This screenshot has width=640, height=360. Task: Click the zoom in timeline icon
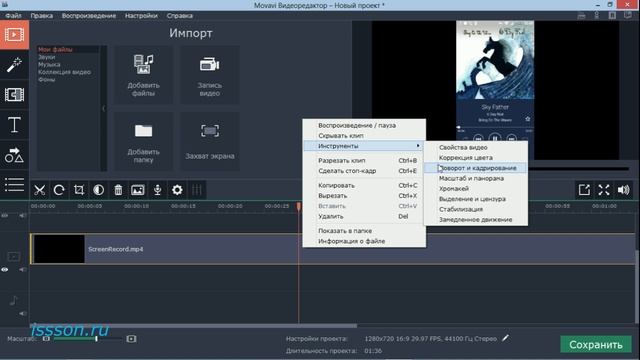pyautogui.click(x=131, y=339)
